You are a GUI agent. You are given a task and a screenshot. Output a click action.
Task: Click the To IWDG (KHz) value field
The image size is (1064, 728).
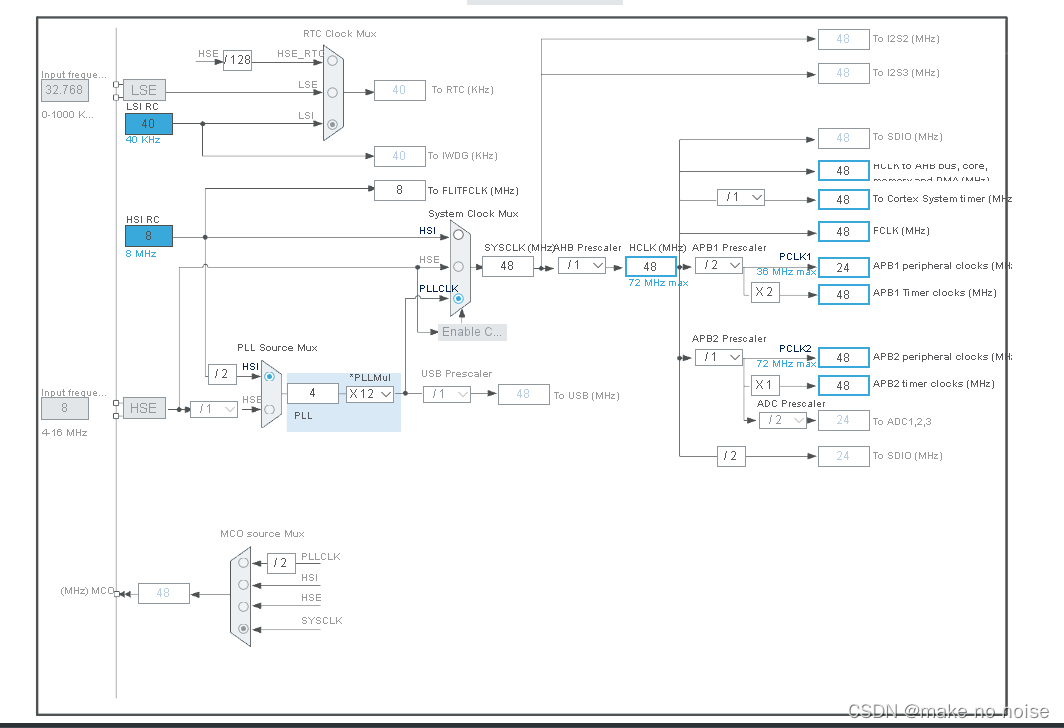click(400, 156)
